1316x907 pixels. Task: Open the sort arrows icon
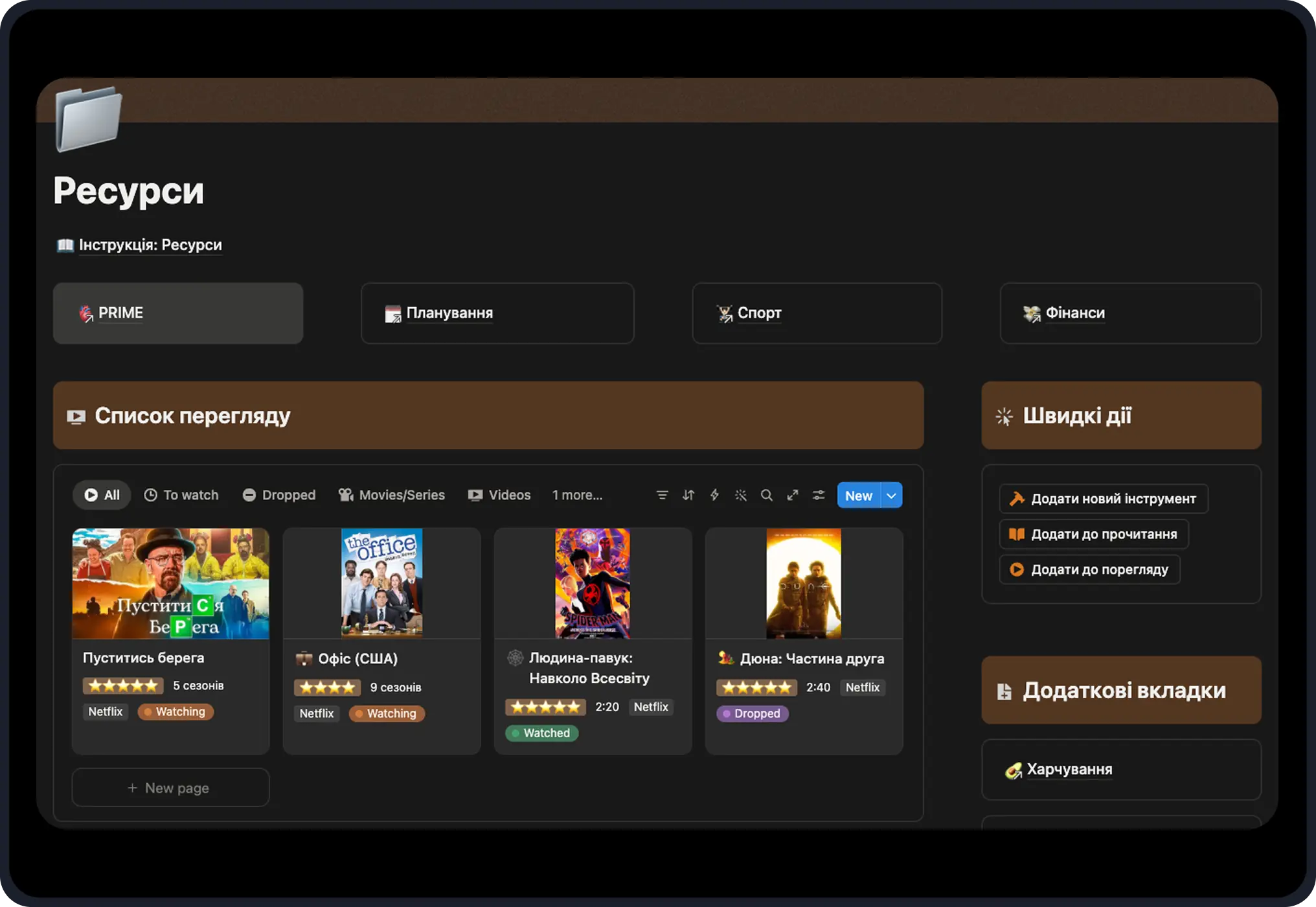click(688, 495)
